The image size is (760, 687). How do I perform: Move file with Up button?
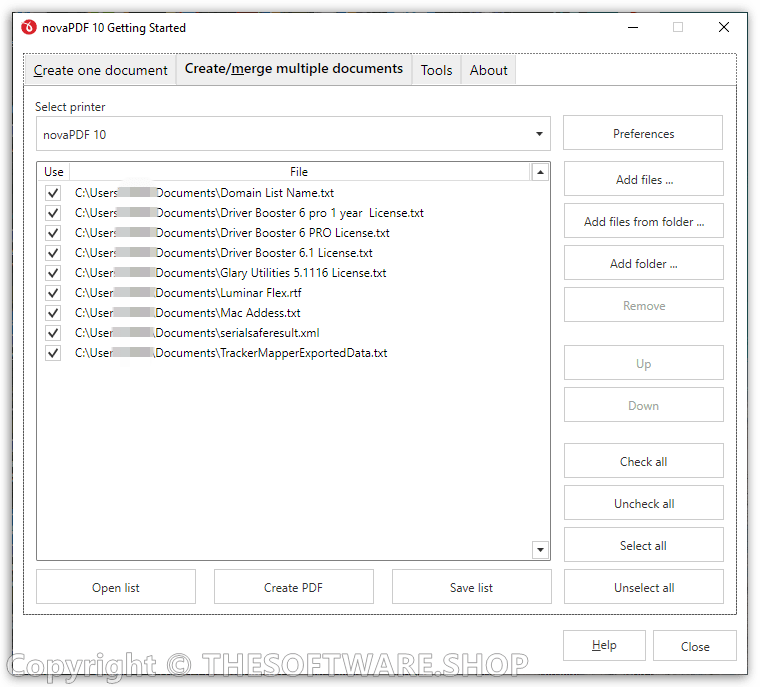[644, 363]
